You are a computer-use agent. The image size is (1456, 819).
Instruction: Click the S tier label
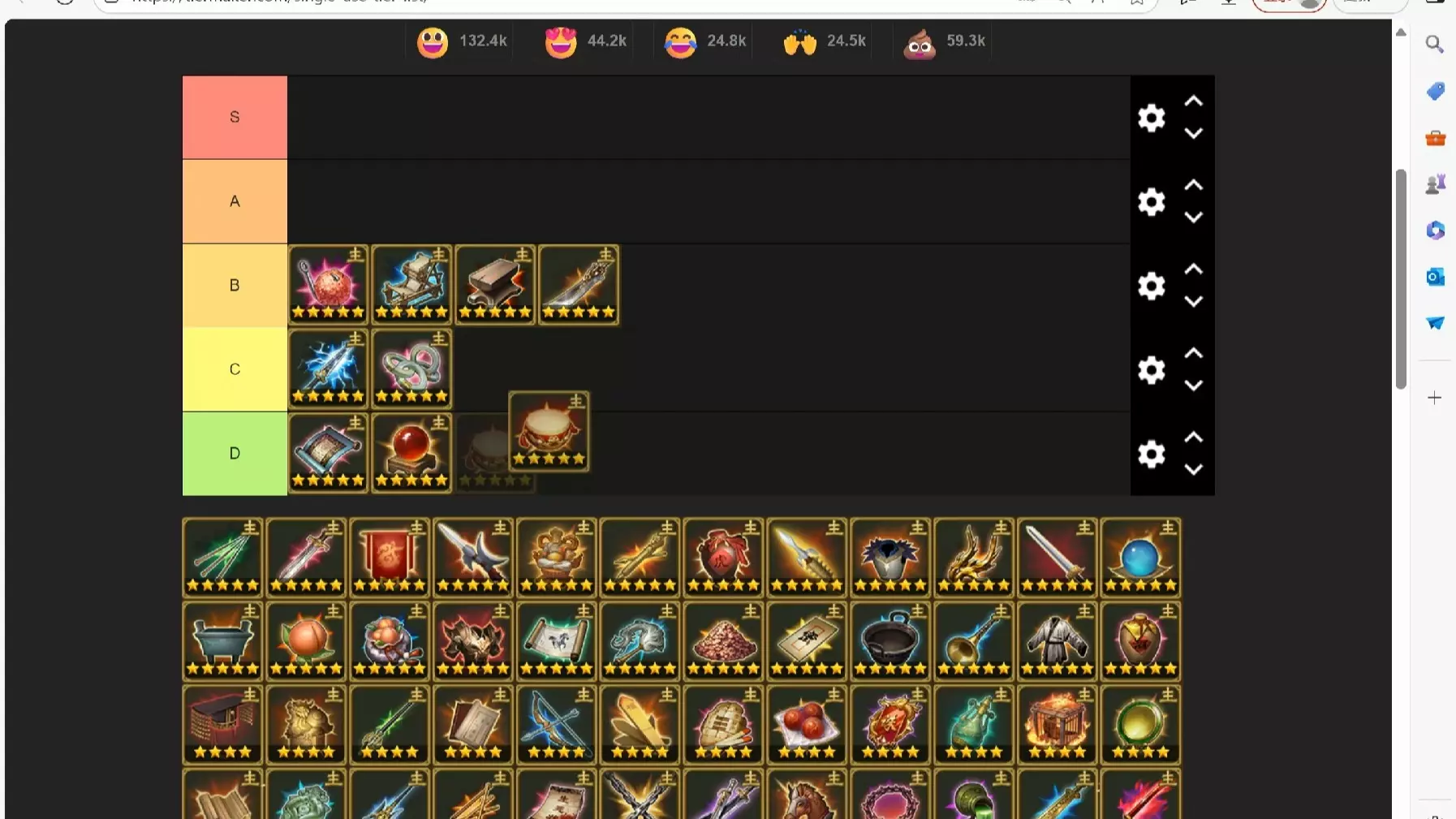coord(235,118)
